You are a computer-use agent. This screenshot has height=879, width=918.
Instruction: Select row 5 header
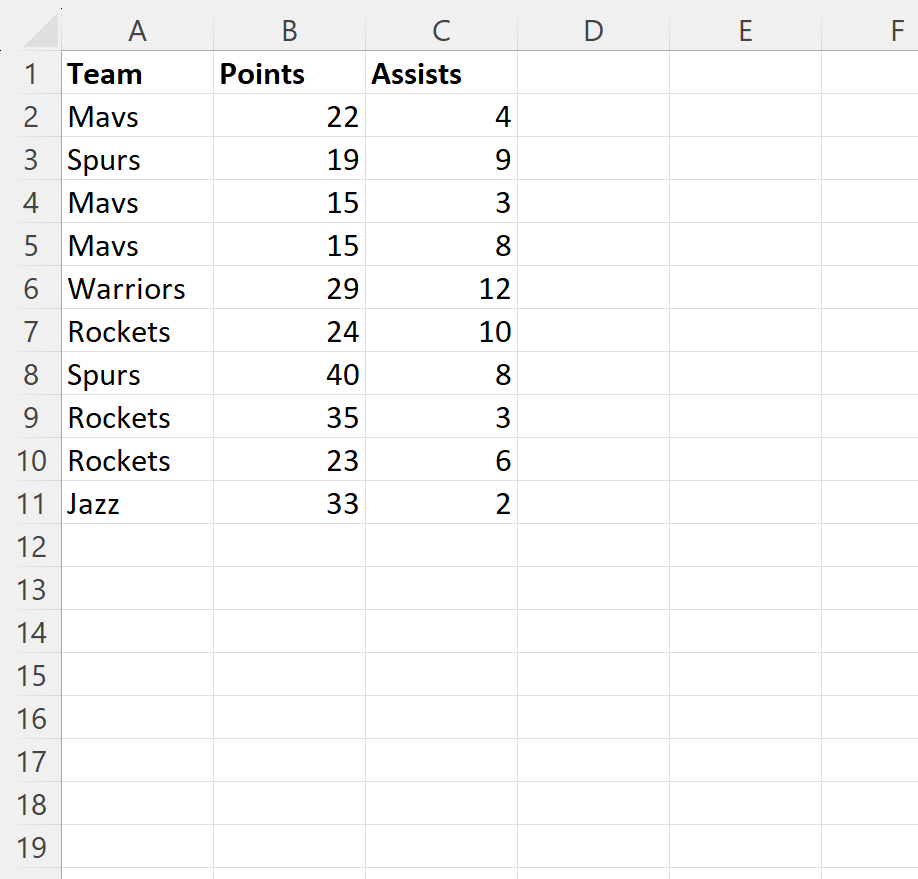(x=33, y=245)
